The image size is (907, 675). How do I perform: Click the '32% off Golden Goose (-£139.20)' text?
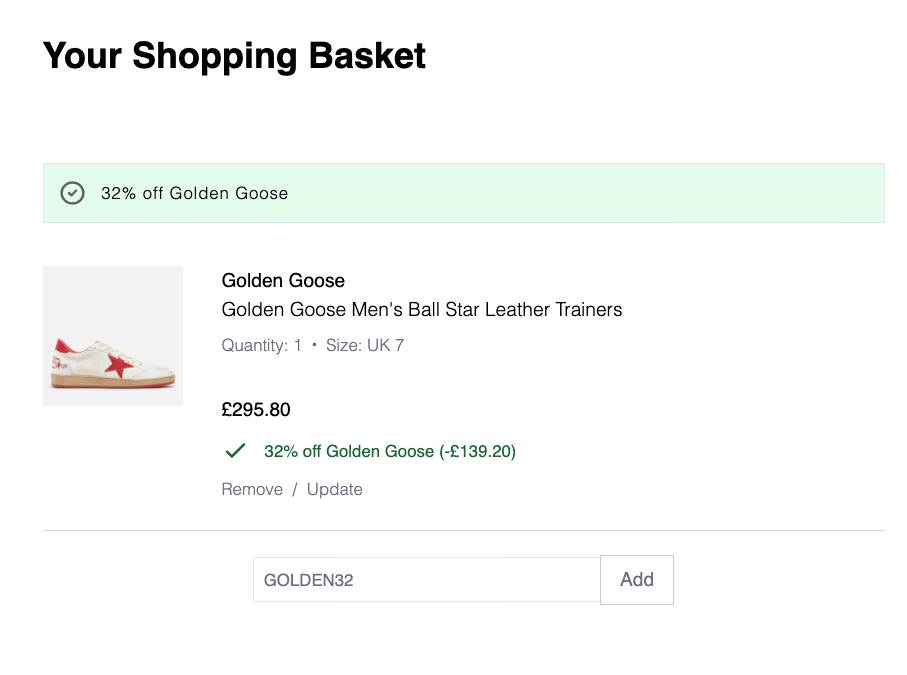point(389,451)
